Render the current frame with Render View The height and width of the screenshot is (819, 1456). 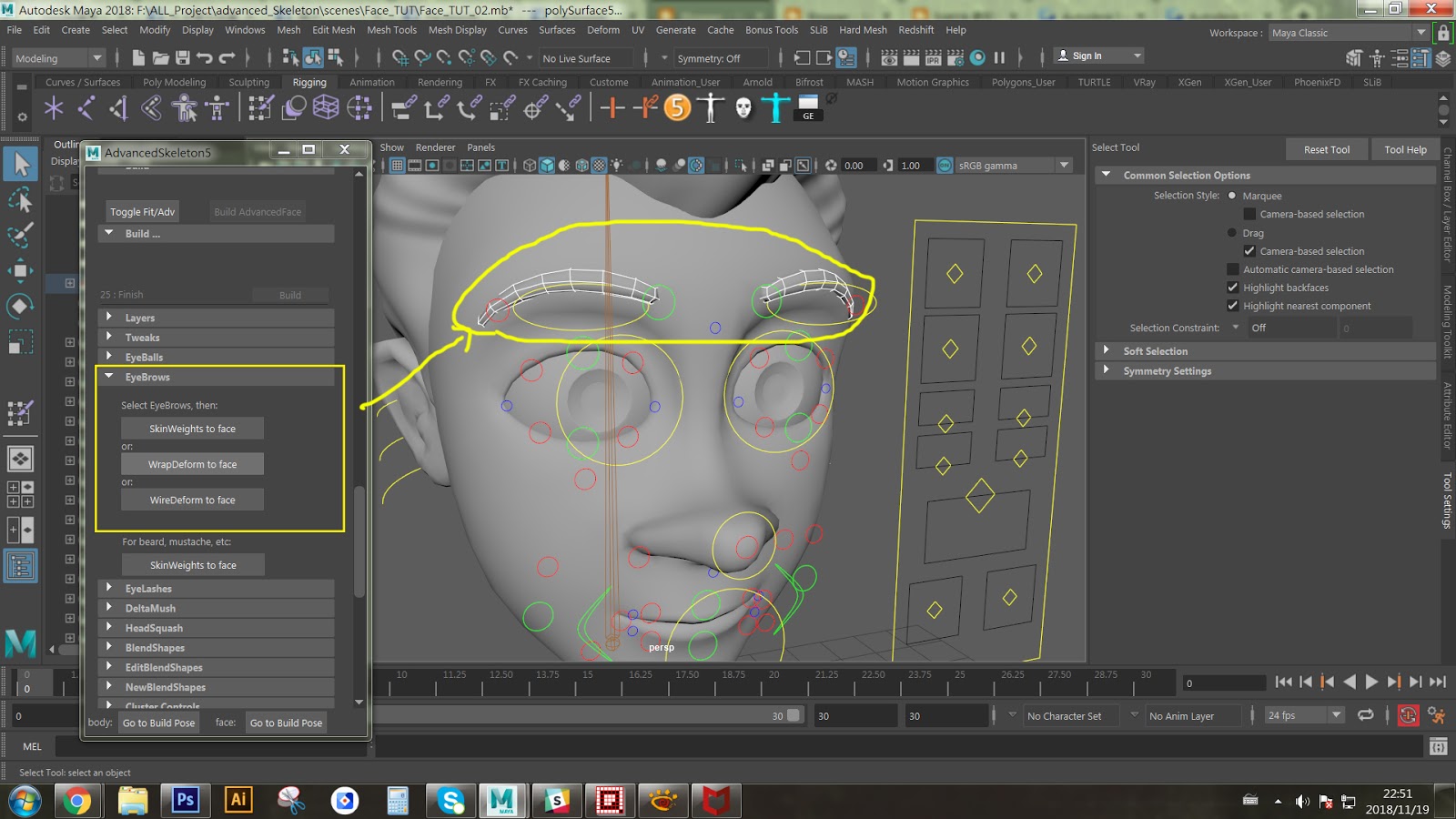(911, 57)
